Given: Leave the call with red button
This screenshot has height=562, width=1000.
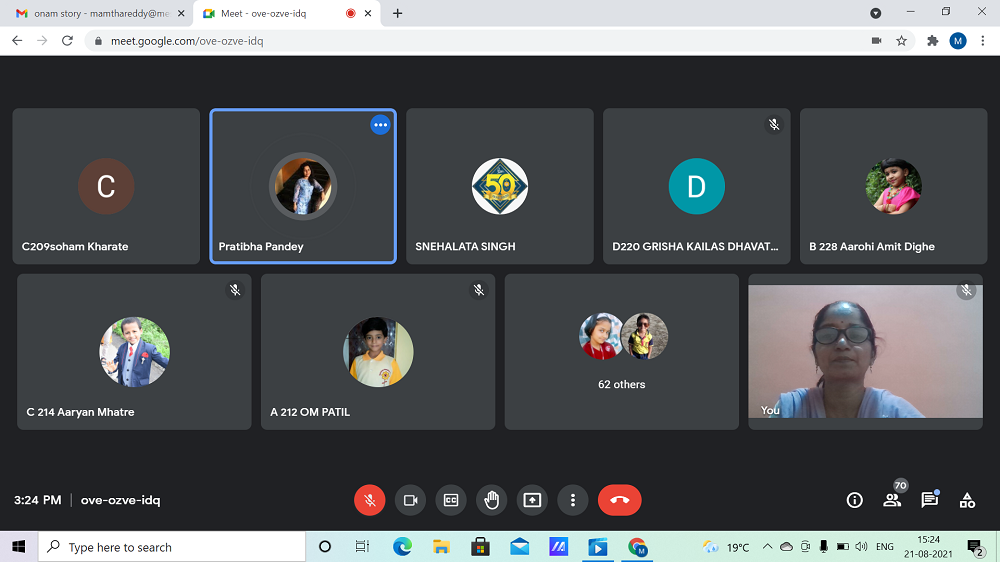Looking at the screenshot, I should pos(619,500).
